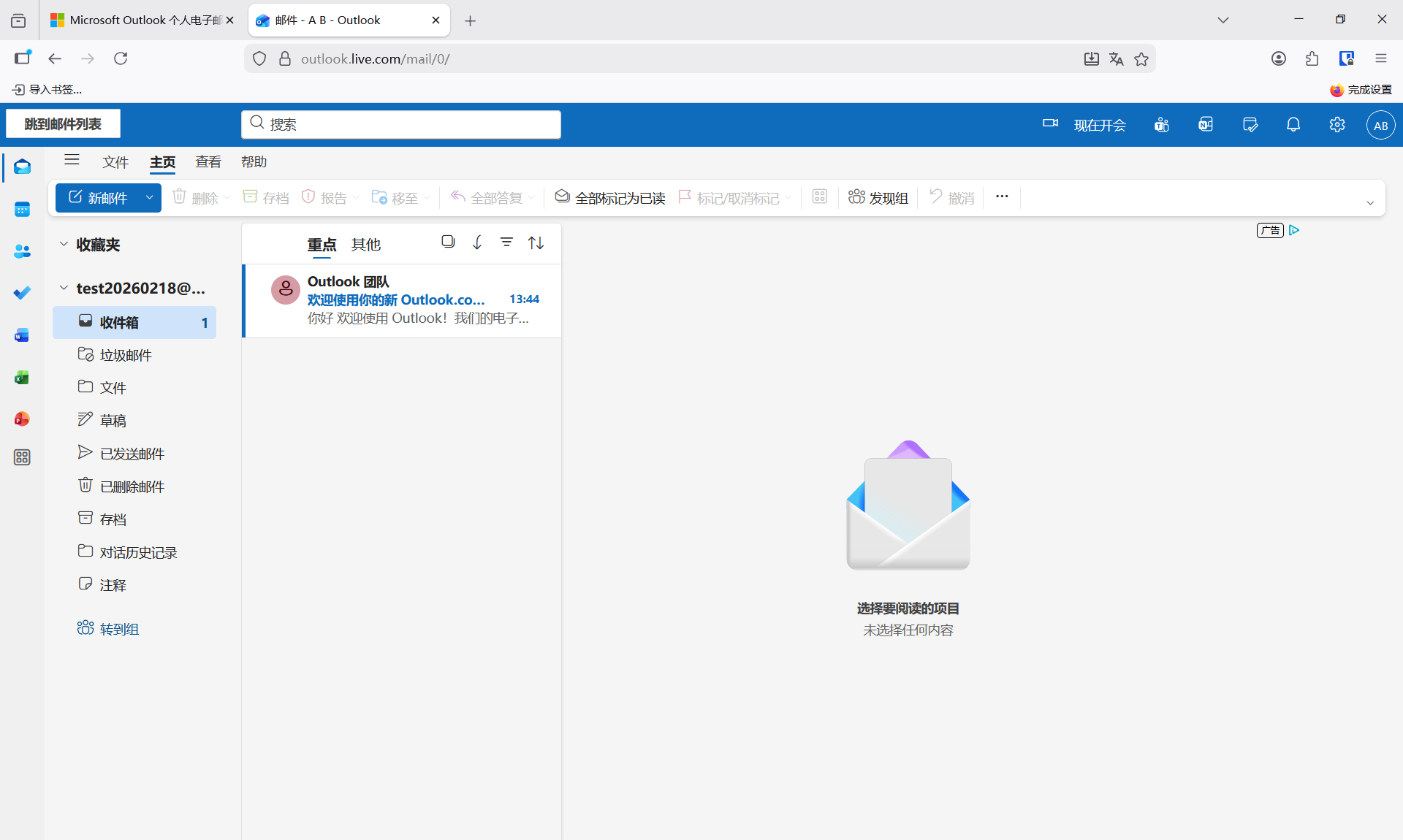Open the 收件箱 Inbox folder

(x=134, y=322)
